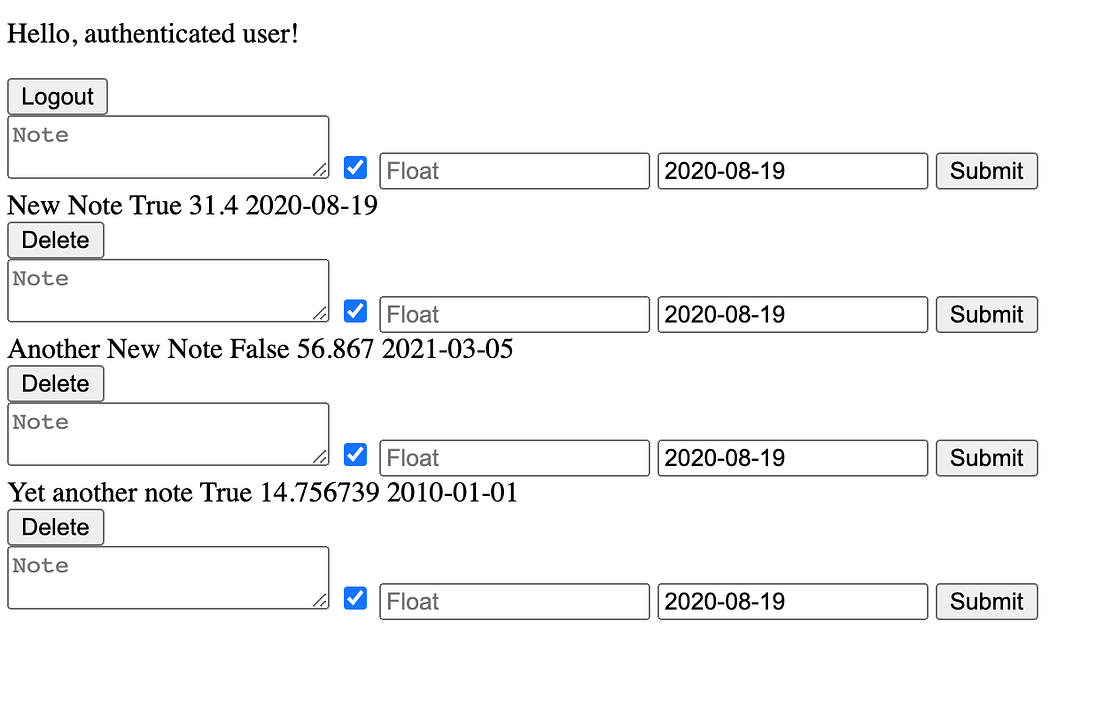Image resolution: width=1104 pixels, height=723 pixels.
Task: Delete the "Yet another note" entry
Action: (x=55, y=527)
